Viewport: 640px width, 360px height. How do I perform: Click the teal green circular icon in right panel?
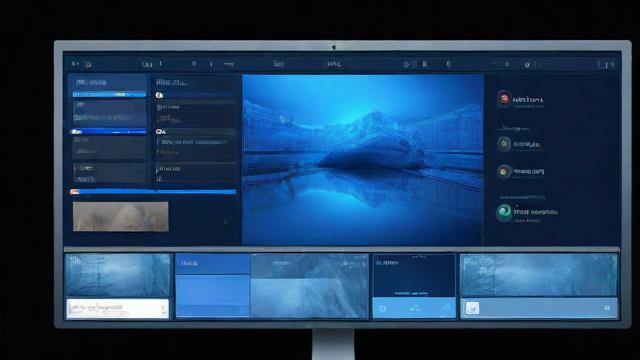click(x=504, y=212)
